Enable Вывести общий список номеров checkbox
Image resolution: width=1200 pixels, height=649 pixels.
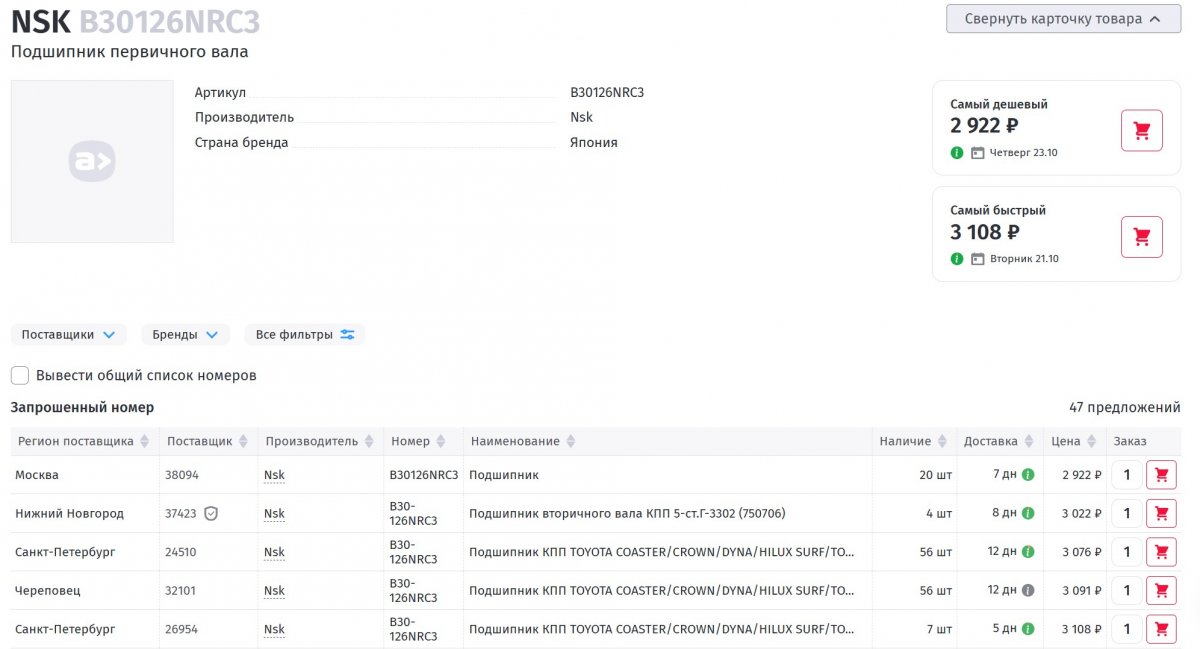(20, 376)
